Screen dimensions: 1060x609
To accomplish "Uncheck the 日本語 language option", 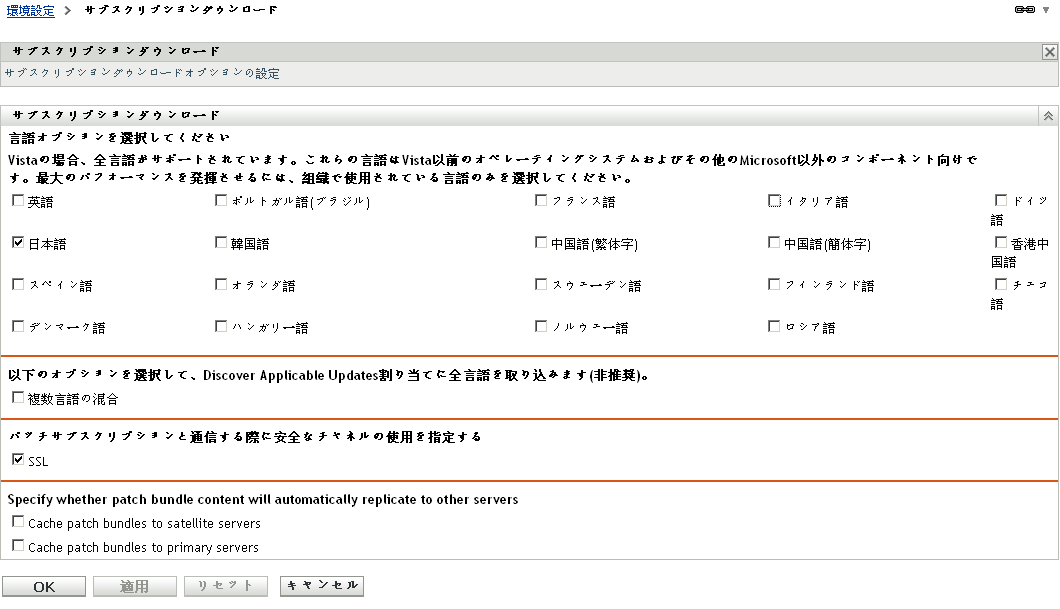I will (16, 241).
